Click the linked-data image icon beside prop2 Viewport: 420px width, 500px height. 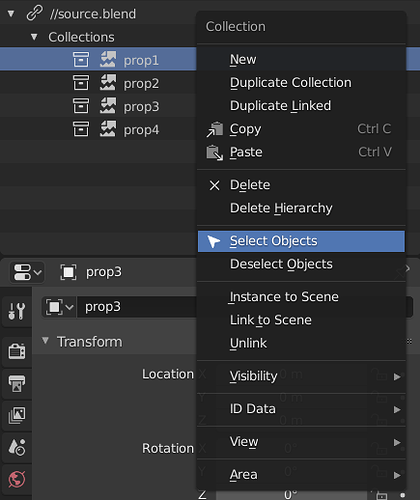[108, 83]
